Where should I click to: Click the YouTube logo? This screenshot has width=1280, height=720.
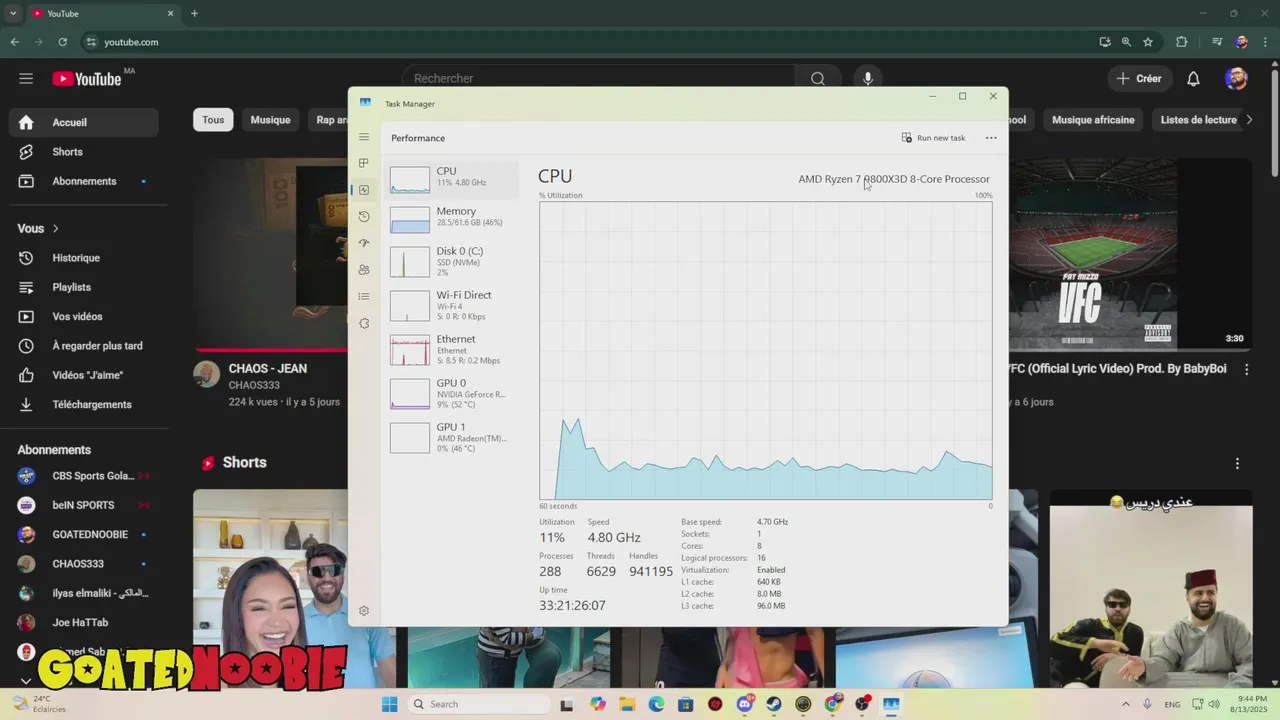click(87, 79)
